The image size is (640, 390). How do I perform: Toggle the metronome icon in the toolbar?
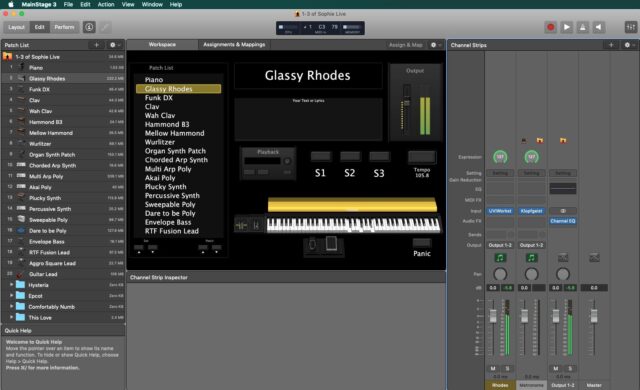pos(582,27)
